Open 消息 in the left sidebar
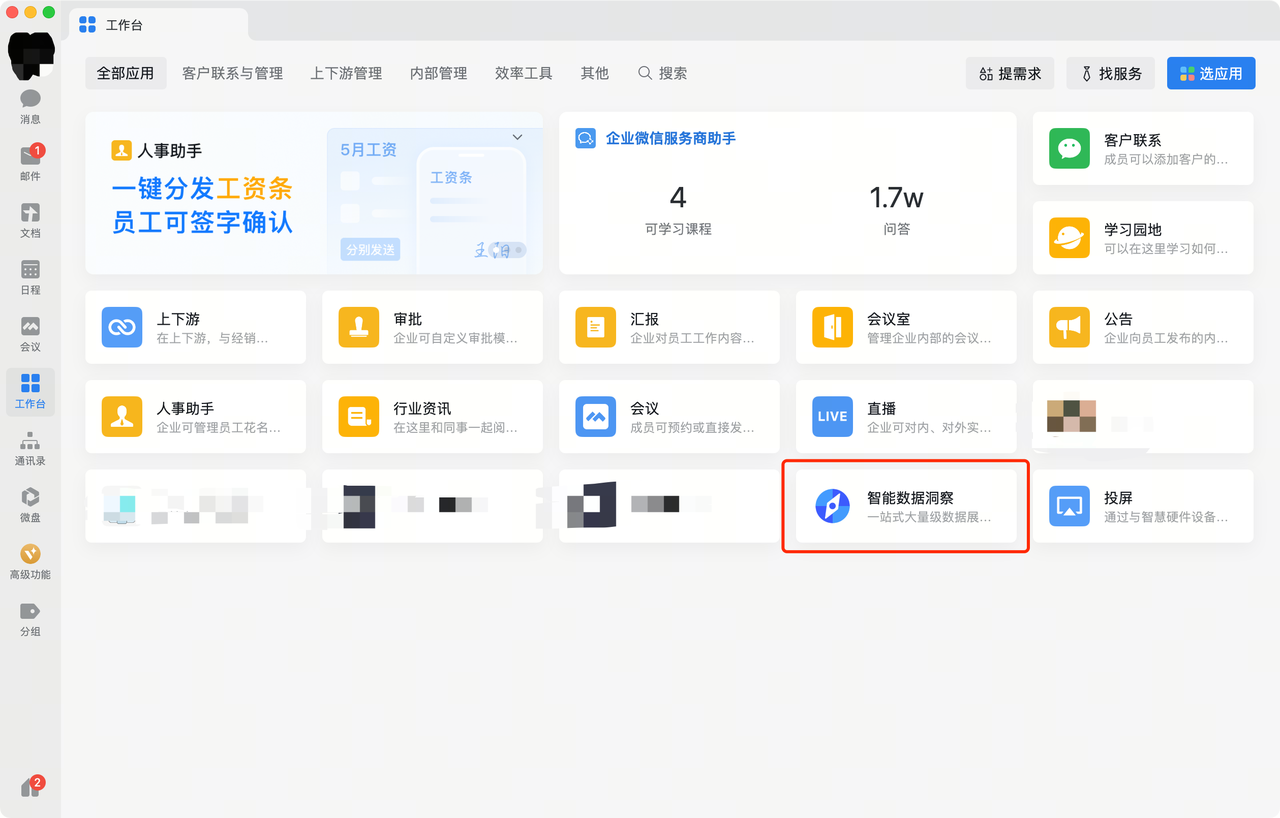Image resolution: width=1280 pixels, height=818 pixels. click(30, 106)
